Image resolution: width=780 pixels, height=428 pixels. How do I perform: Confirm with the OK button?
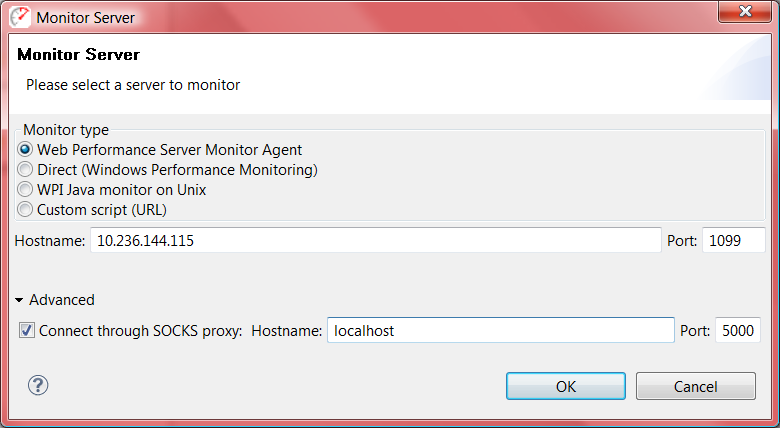566,386
